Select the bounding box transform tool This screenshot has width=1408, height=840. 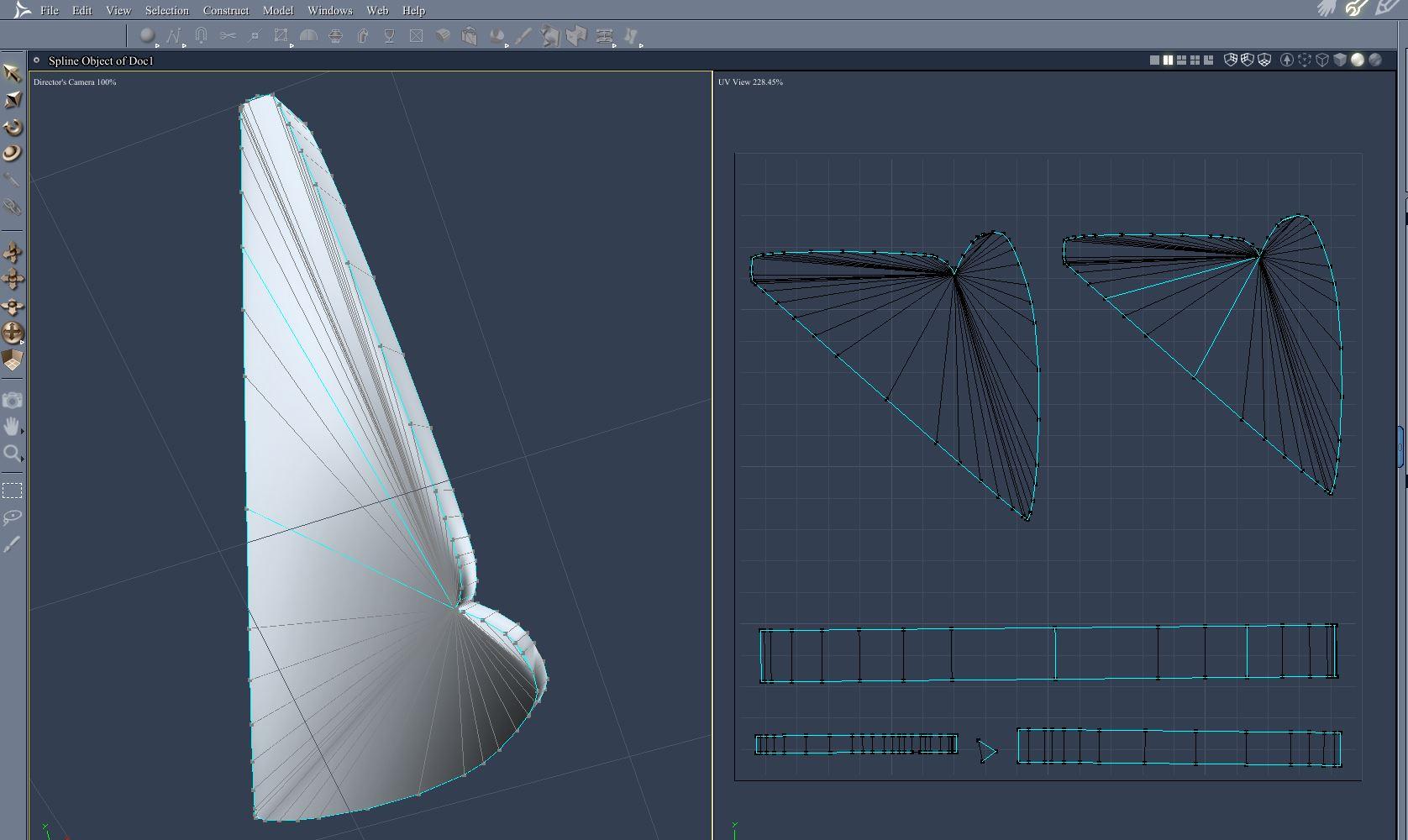[281, 35]
